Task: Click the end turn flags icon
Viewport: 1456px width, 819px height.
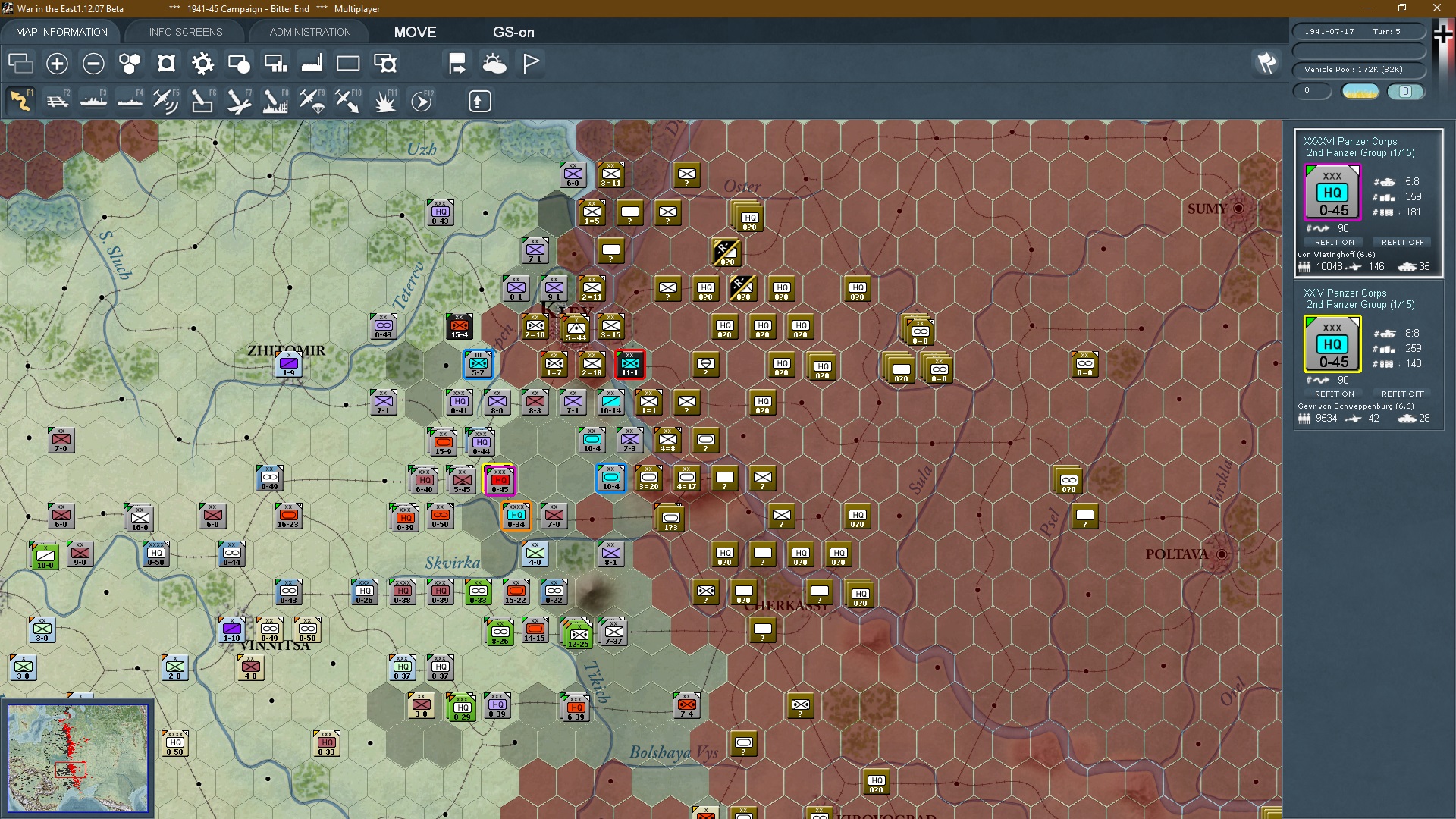Action: coord(1266,64)
